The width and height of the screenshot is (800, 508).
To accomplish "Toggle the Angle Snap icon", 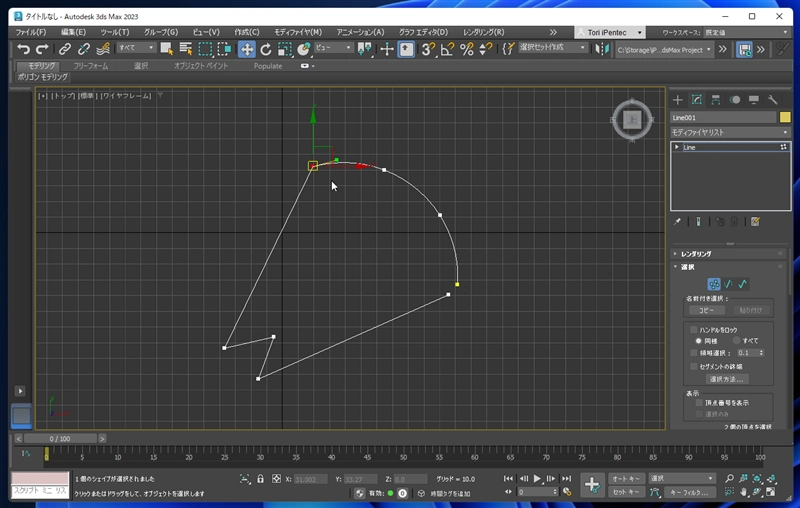I will (x=447, y=49).
